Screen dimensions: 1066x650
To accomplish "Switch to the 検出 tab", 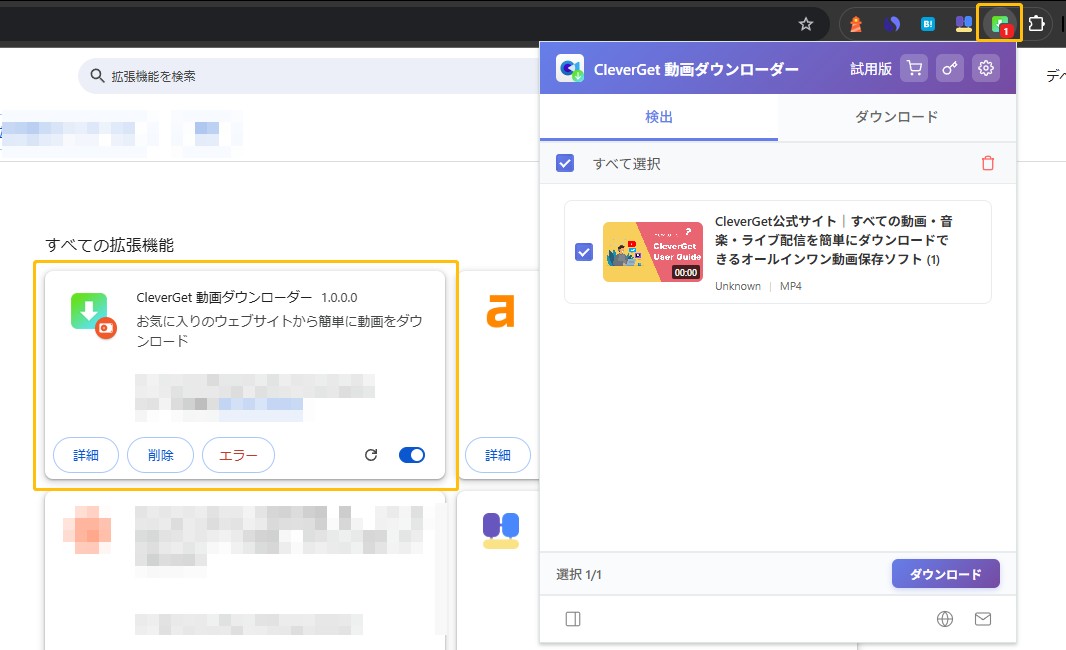I will 659,117.
